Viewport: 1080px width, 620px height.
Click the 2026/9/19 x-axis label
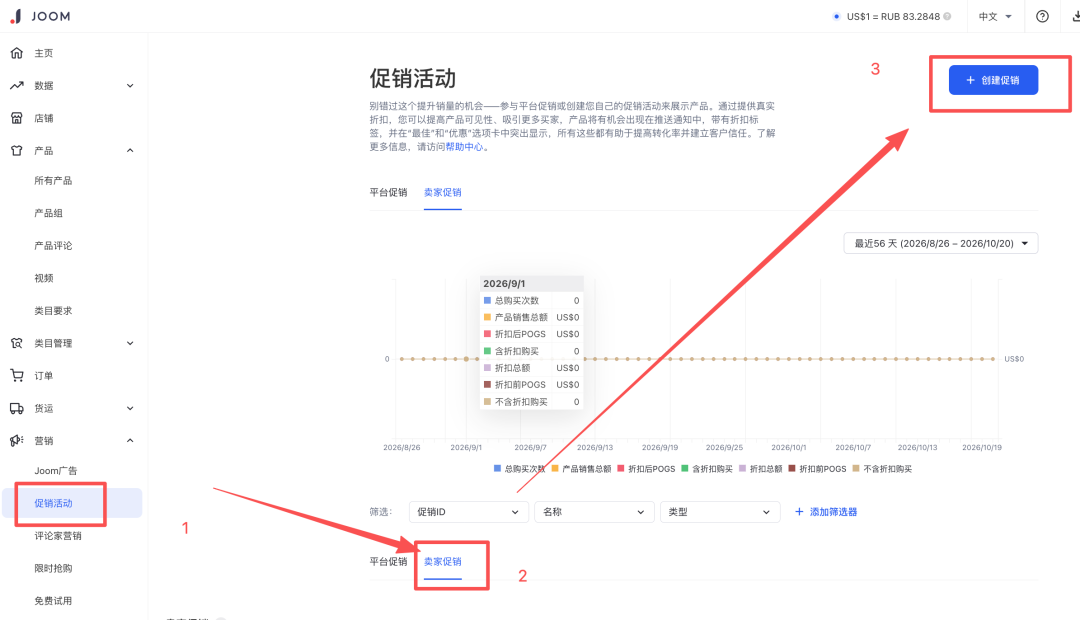coord(660,447)
